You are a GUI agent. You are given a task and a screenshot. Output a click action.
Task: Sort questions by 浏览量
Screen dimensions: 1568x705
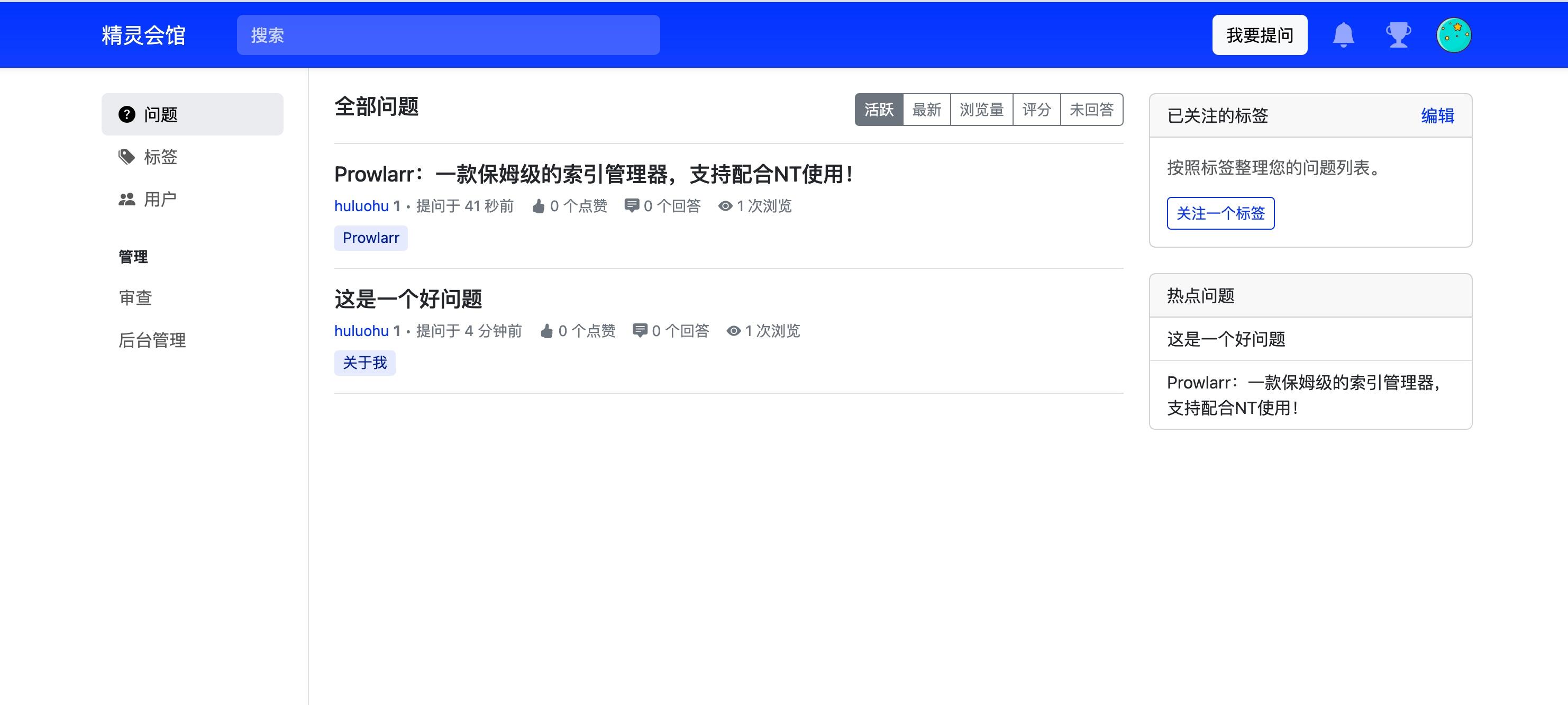click(x=981, y=110)
